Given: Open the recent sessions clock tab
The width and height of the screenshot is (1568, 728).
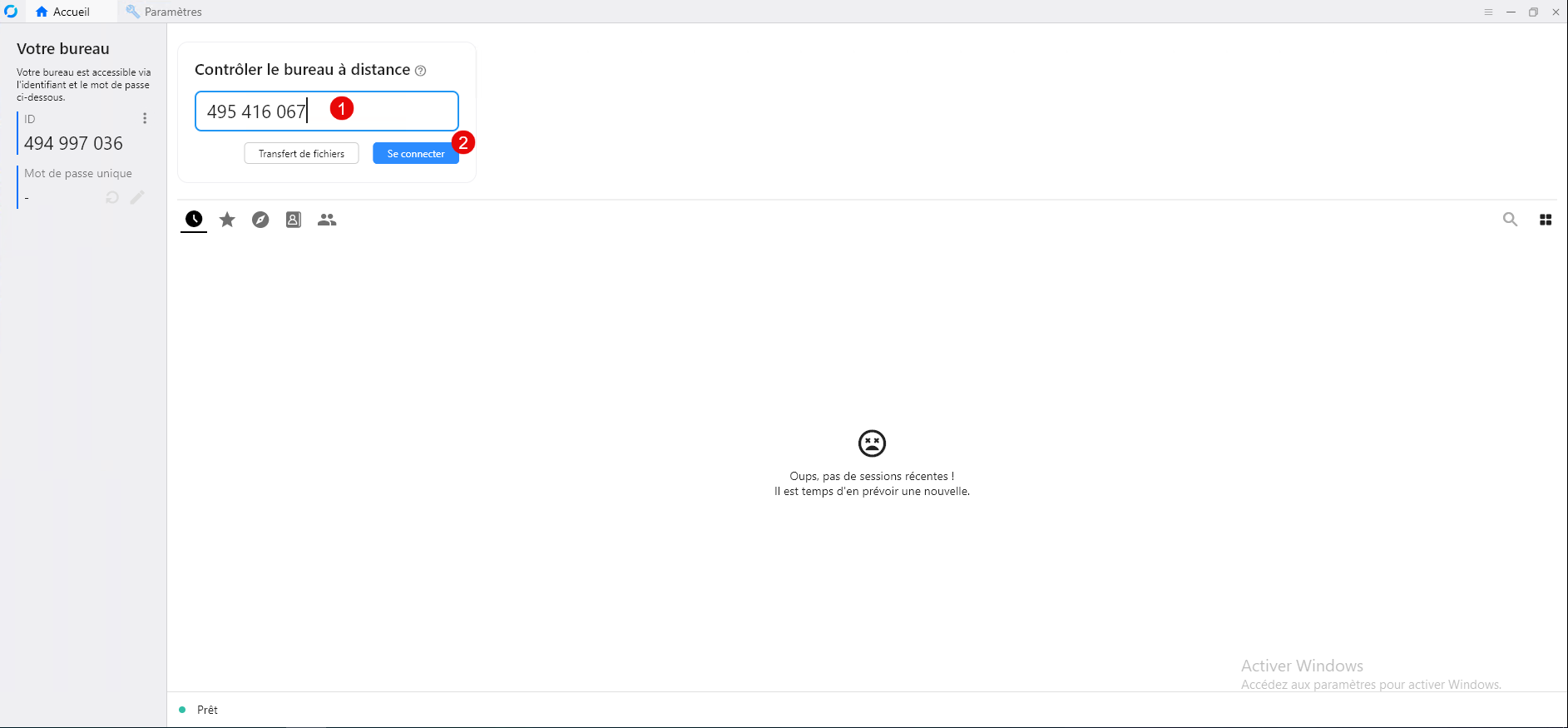Looking at the screenshot, I should pos(194,220).
